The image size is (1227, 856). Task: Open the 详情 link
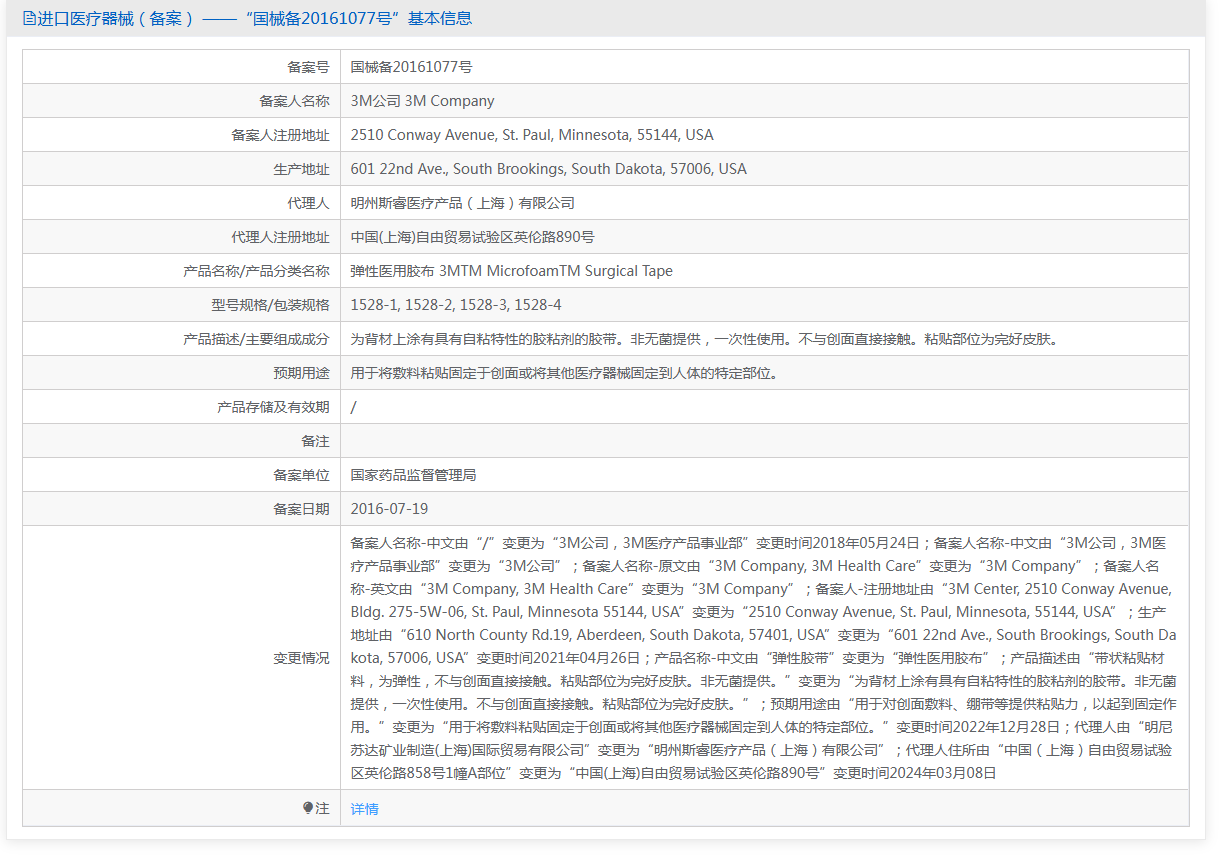[x=365, y=809]
